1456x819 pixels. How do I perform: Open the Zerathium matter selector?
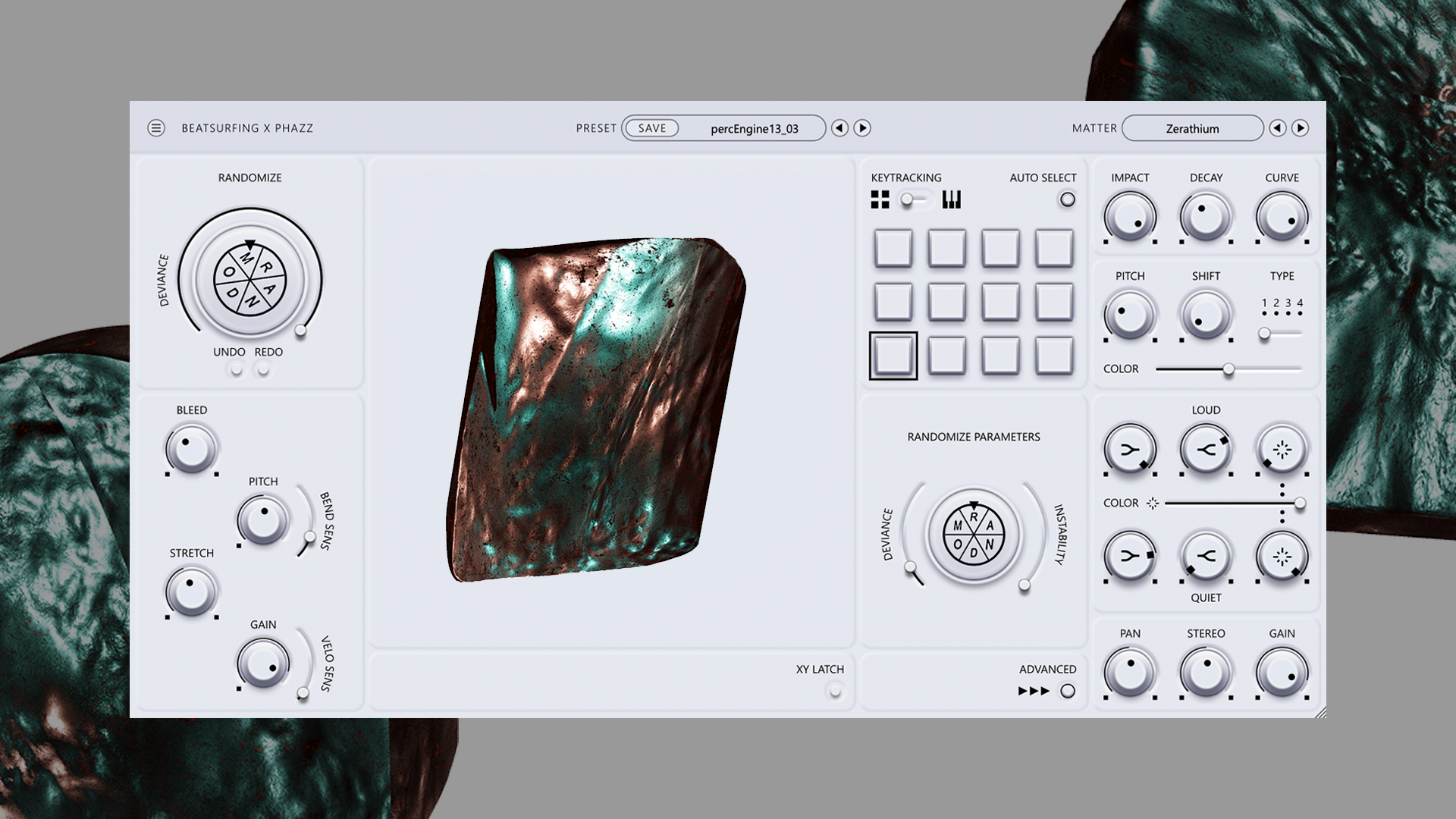[1192, 128]
